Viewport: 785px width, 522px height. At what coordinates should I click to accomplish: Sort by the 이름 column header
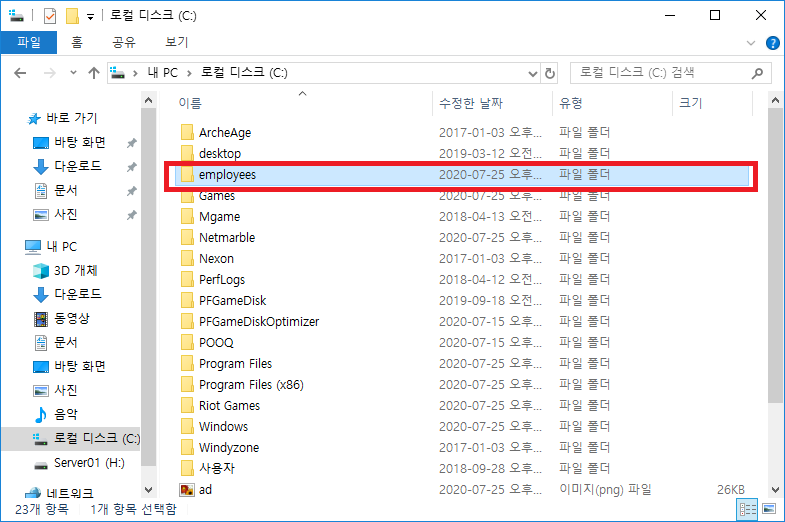tap(190, 103)
